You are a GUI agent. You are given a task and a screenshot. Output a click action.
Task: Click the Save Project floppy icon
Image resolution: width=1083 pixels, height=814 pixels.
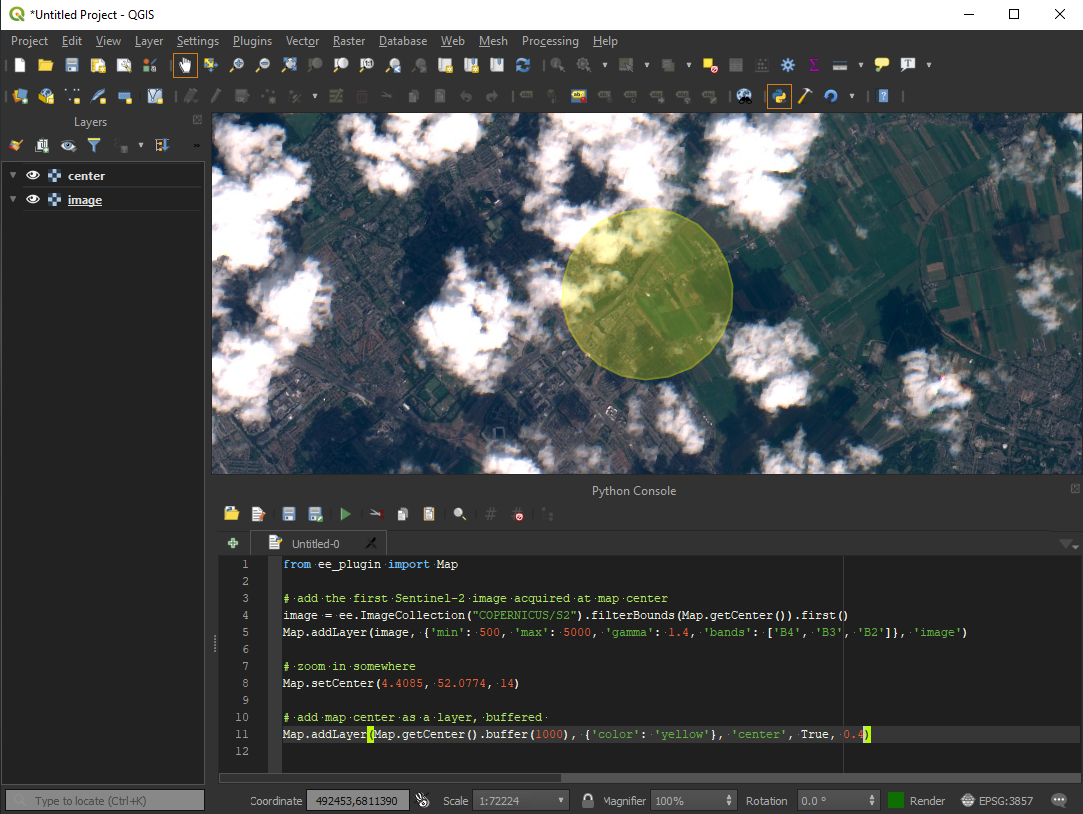(x=72, y=65)
